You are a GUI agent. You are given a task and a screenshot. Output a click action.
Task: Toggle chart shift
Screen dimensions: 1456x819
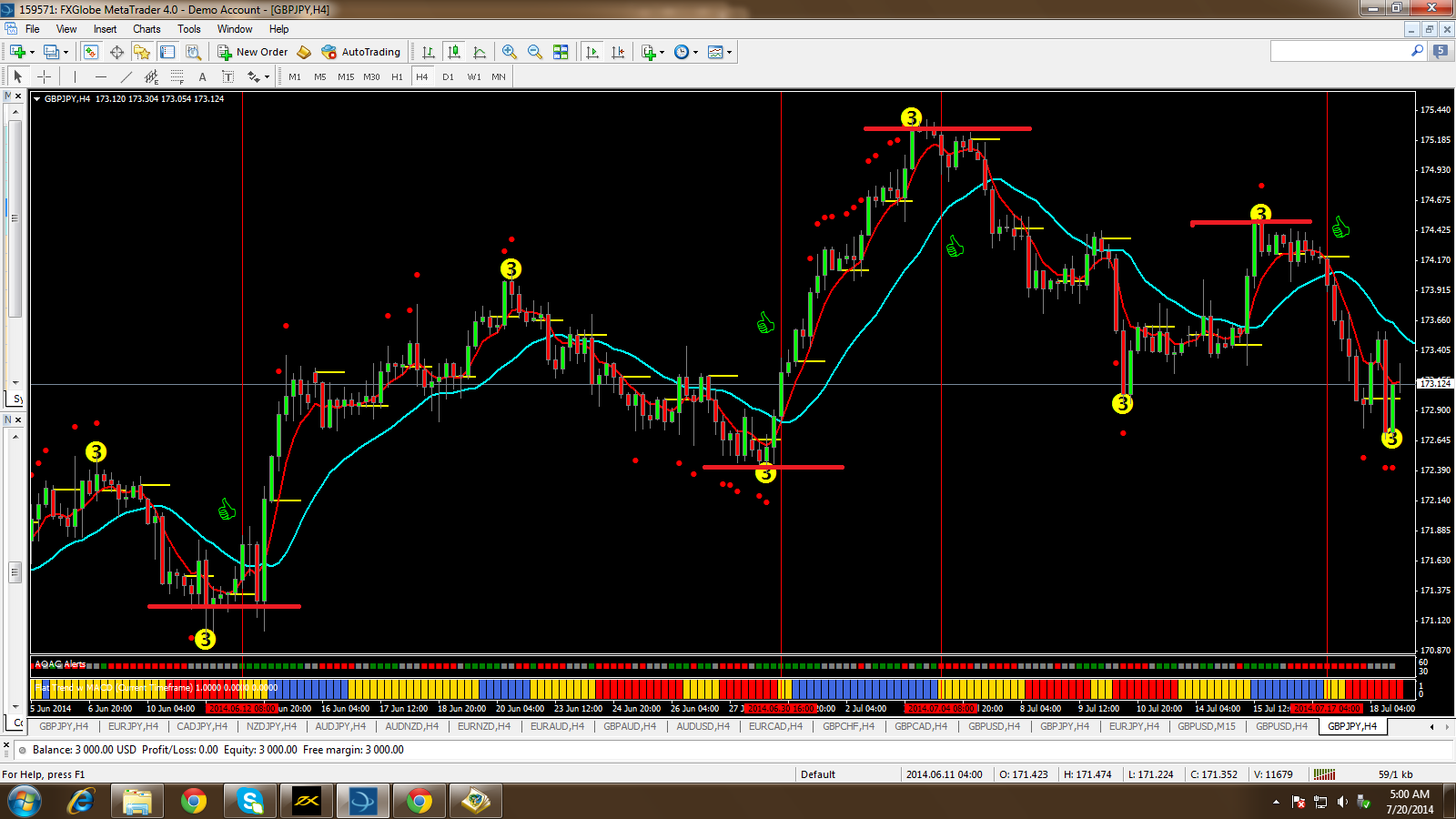tap(618, 52)
